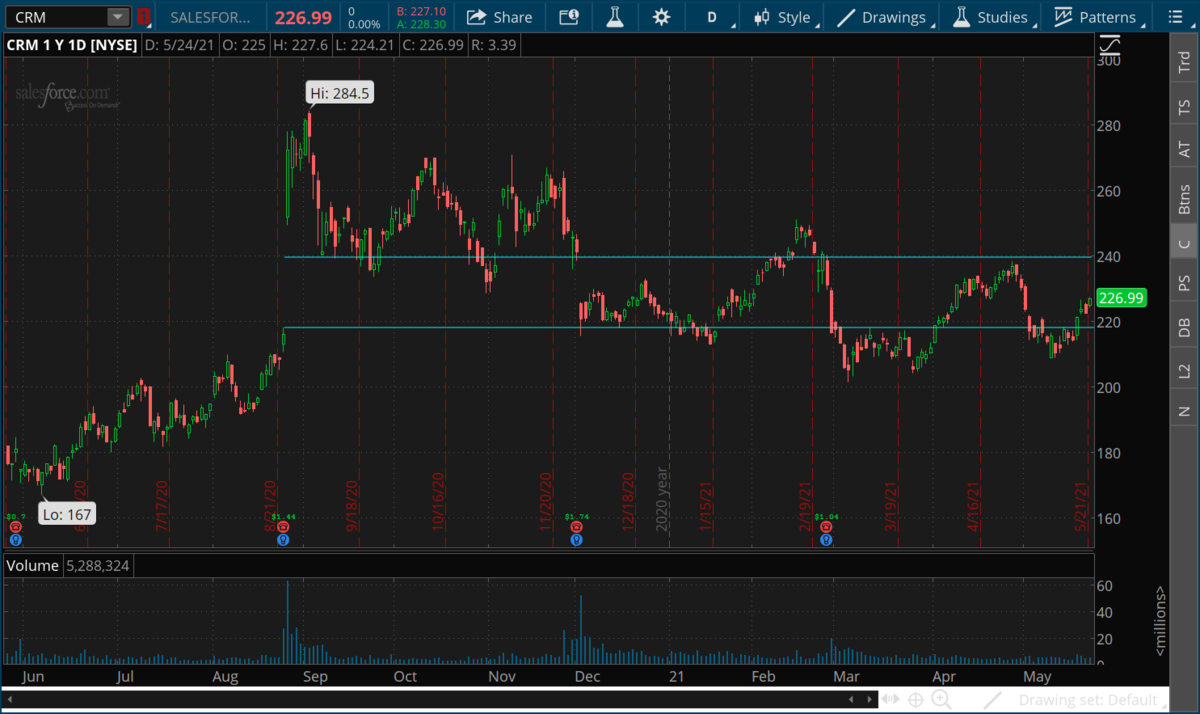Select the DB sidebar tab

1184,328
